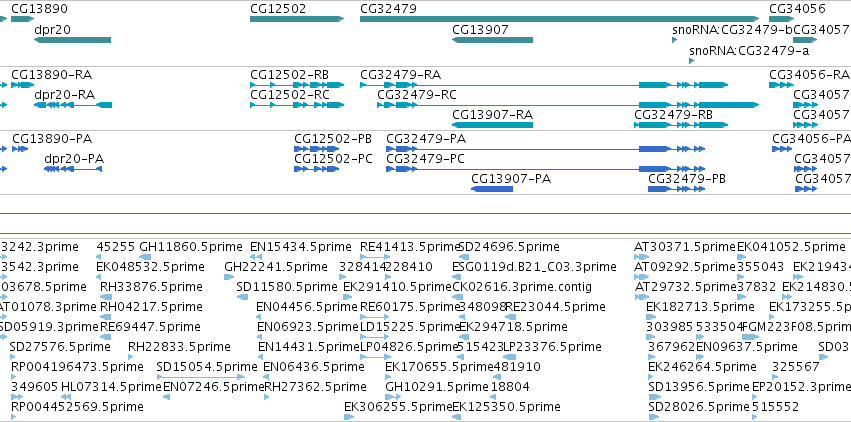851x422 pixels.
Task: Select the snoRNA:CG32479-a marker
Action: pos(691,61)
